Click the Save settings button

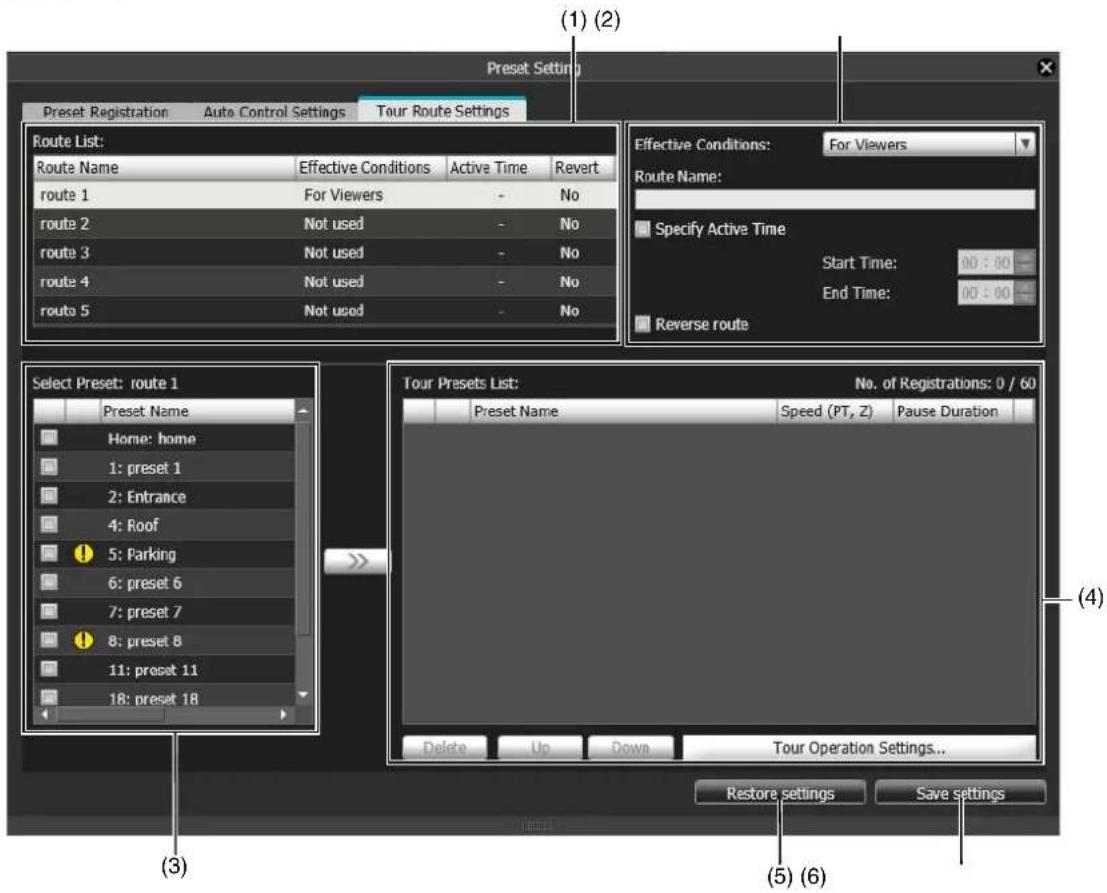point(960,793)
